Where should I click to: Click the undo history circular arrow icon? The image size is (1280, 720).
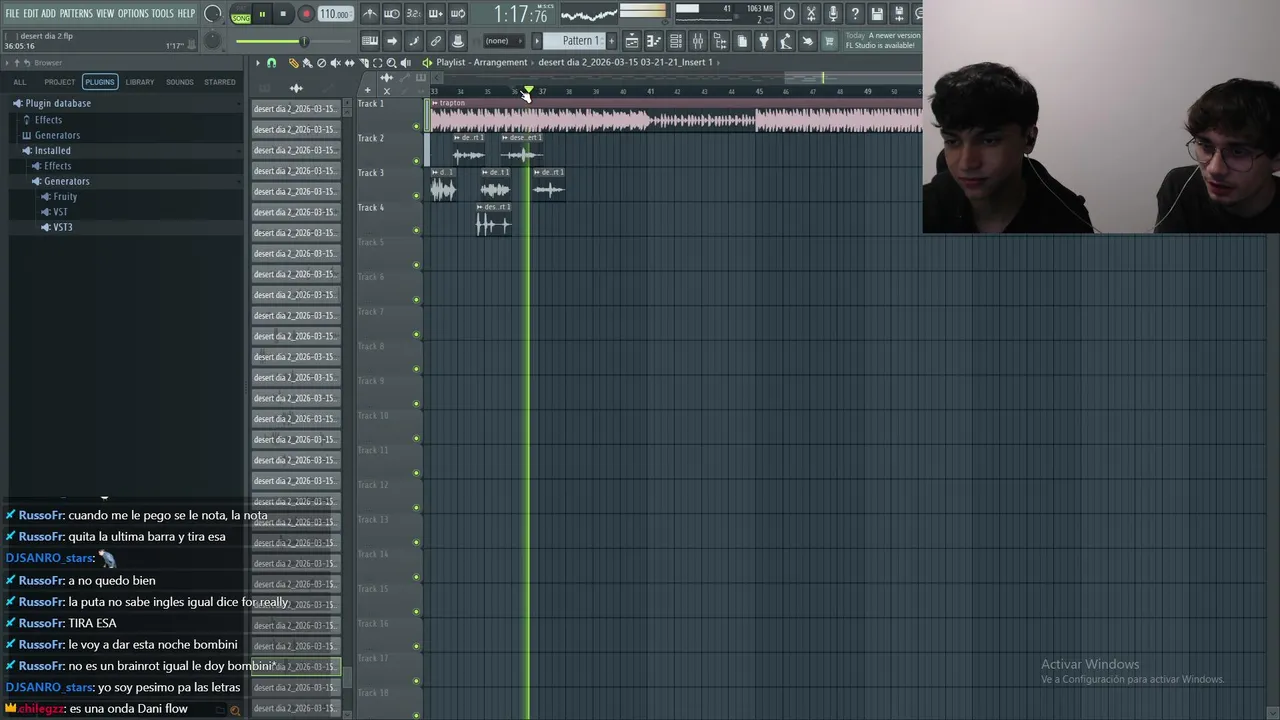pos(789,14)
